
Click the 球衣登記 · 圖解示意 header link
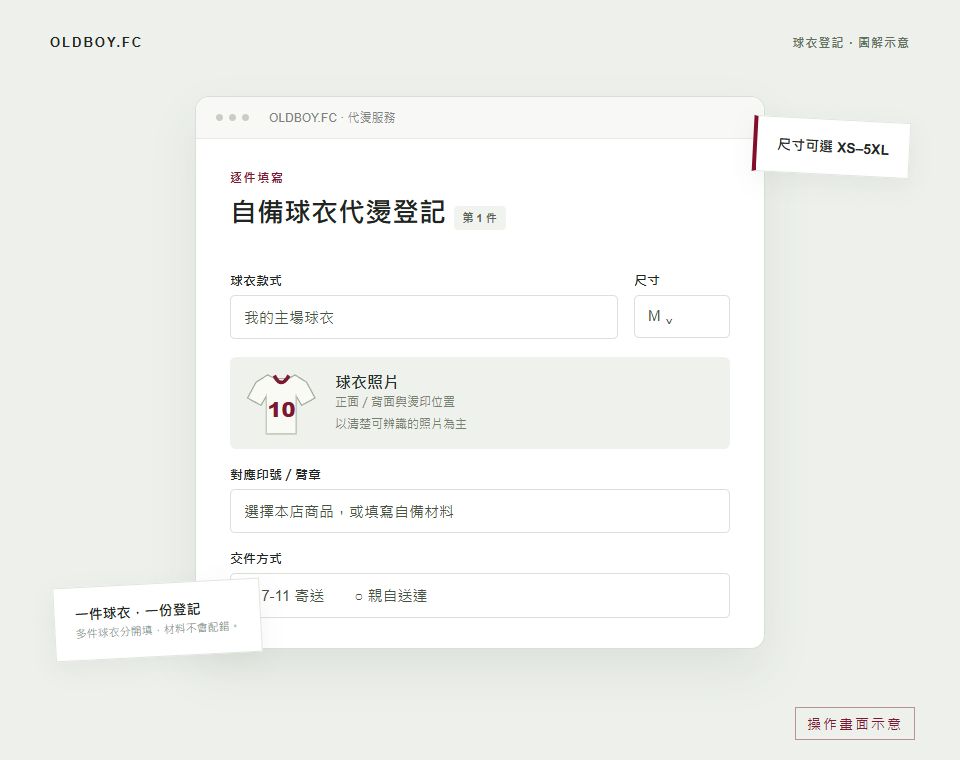[x=850, y=43]
